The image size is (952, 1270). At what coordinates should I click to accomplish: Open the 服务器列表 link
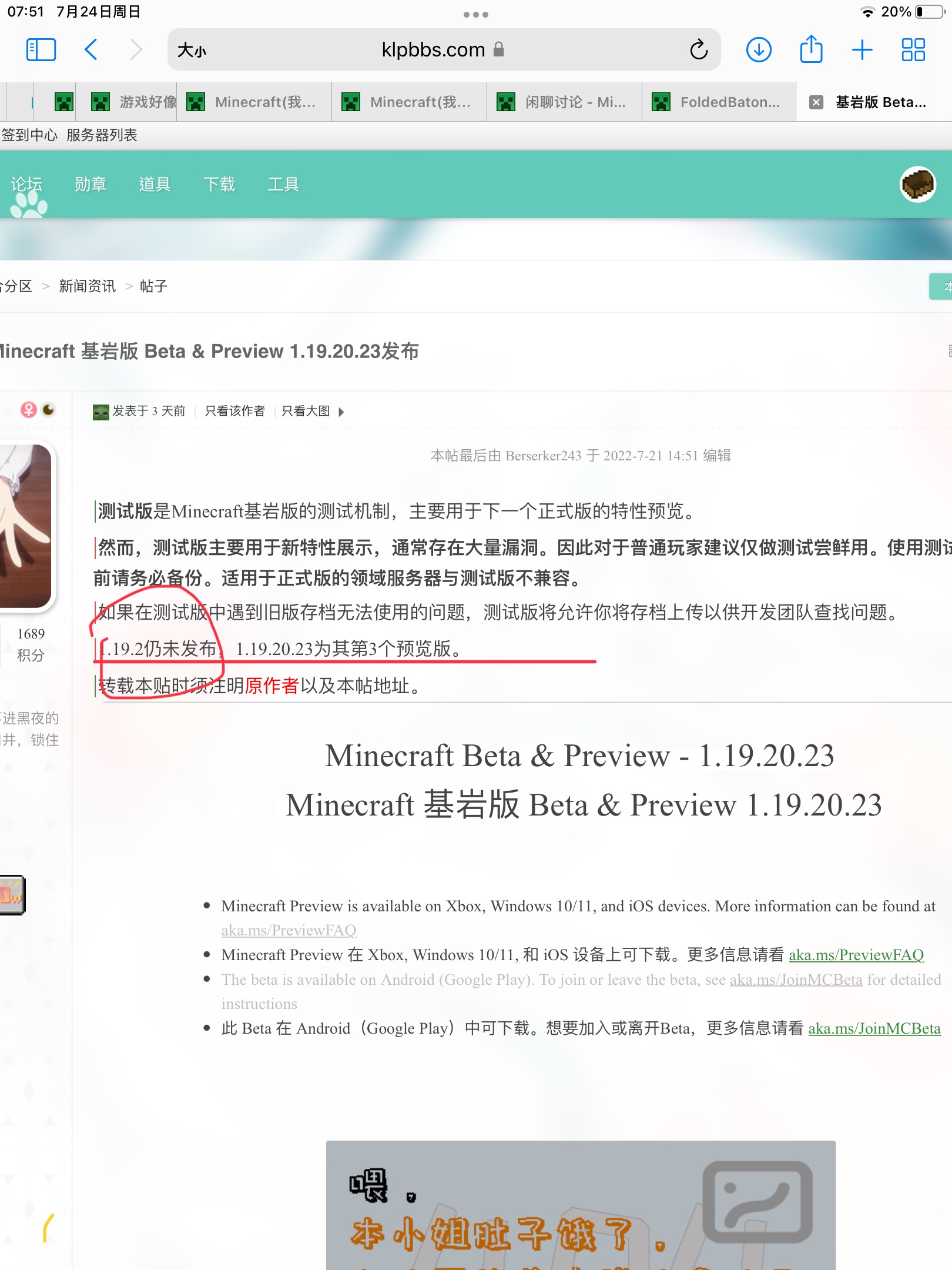coord(102,135)
